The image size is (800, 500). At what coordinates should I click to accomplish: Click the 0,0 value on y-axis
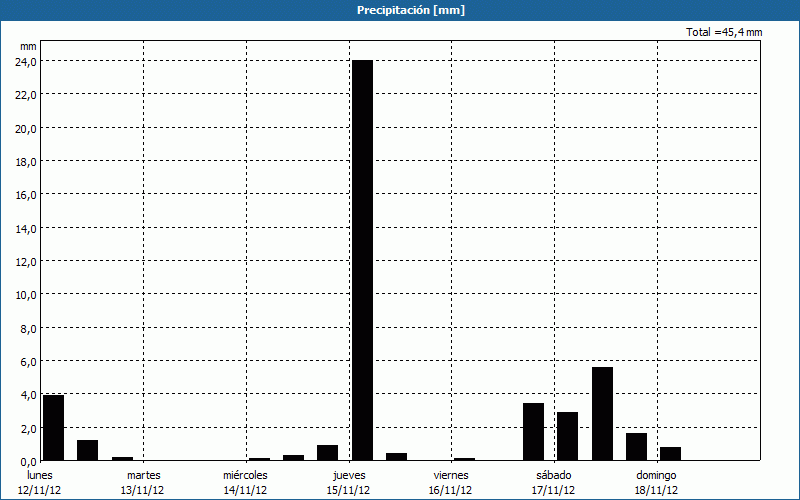point(27,461)
